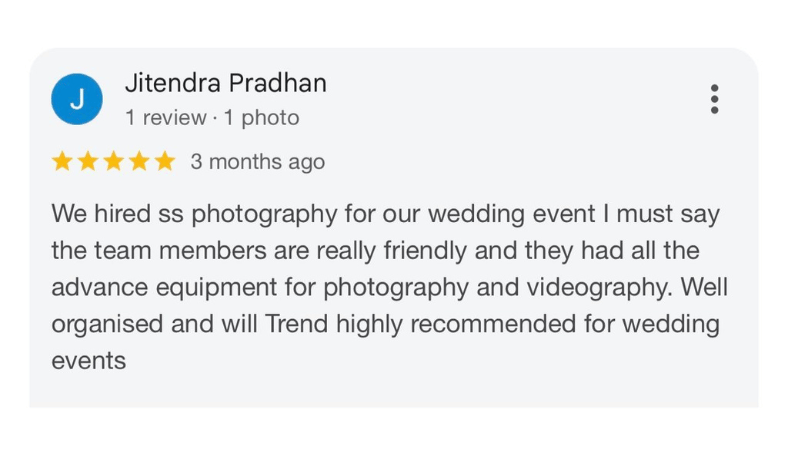Click the blue J profile avatar
This screenshot has height=450, width=800.
(x=77, y=99)
